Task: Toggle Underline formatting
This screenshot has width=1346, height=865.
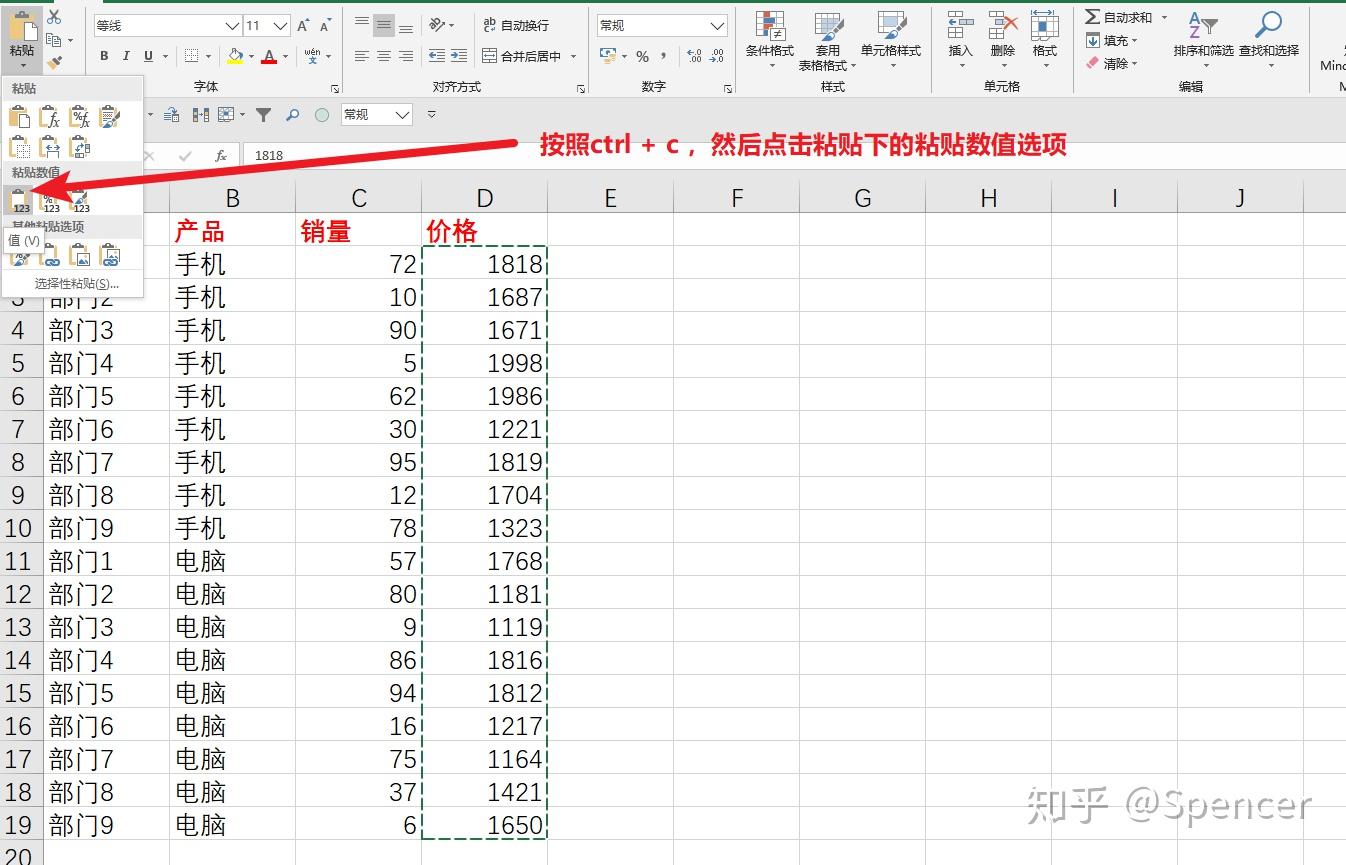Action: pyautogui.click(x=149, y=56)
